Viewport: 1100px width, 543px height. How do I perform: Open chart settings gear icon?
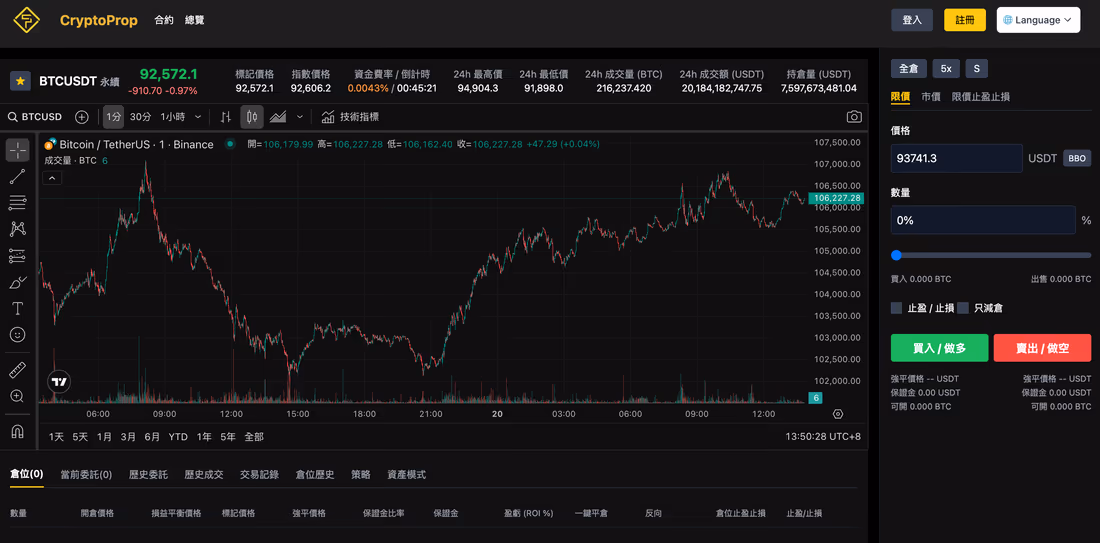coord(838,414)
